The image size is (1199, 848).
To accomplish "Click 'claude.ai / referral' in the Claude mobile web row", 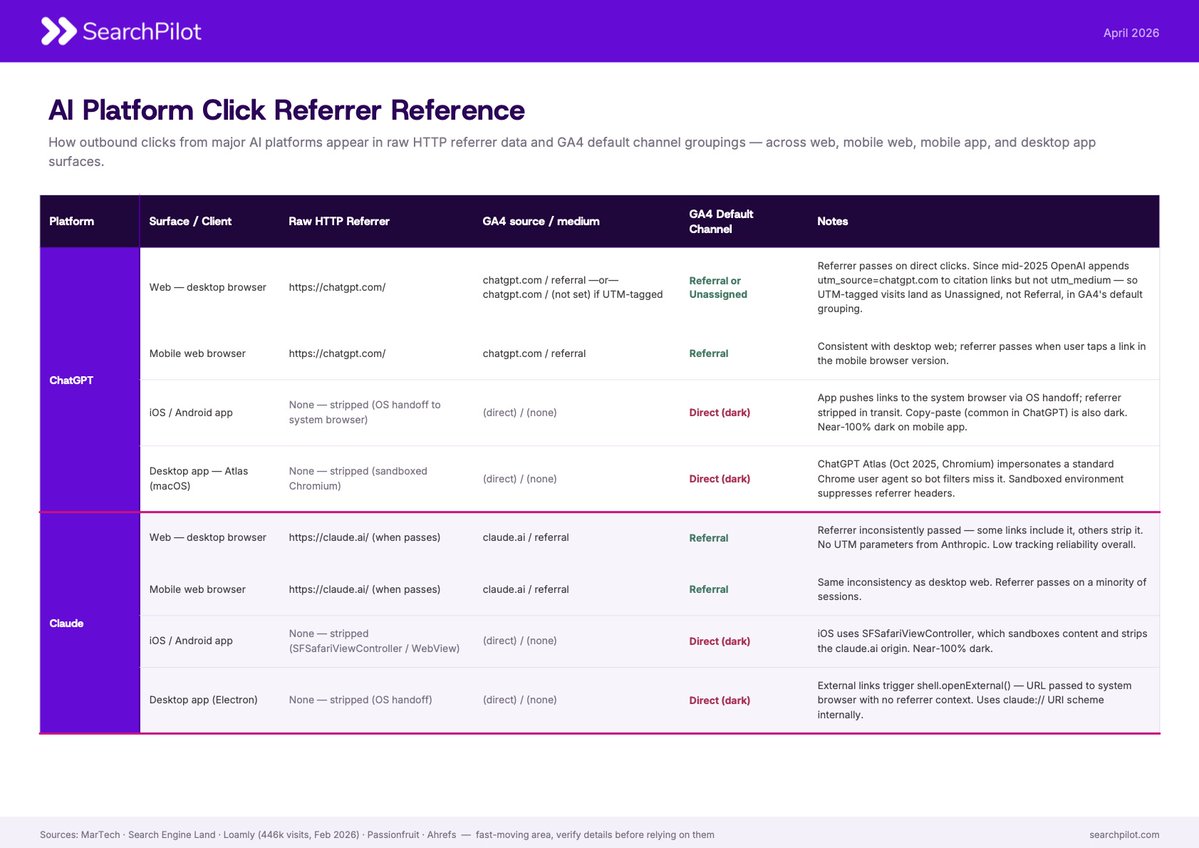I will coord(525,590).
